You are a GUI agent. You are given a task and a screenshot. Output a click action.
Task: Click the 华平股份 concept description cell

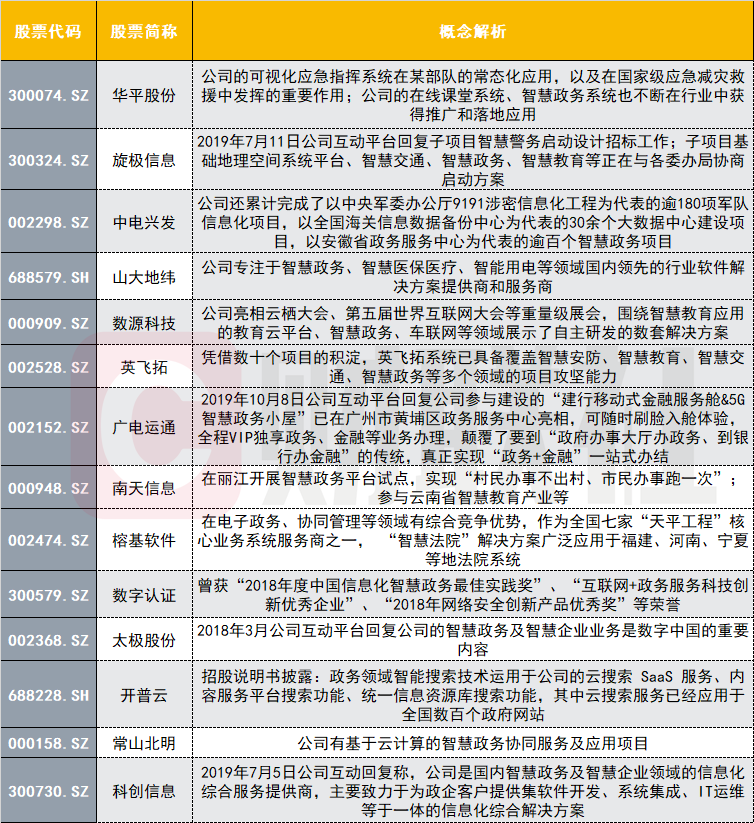tap(473, 96)
